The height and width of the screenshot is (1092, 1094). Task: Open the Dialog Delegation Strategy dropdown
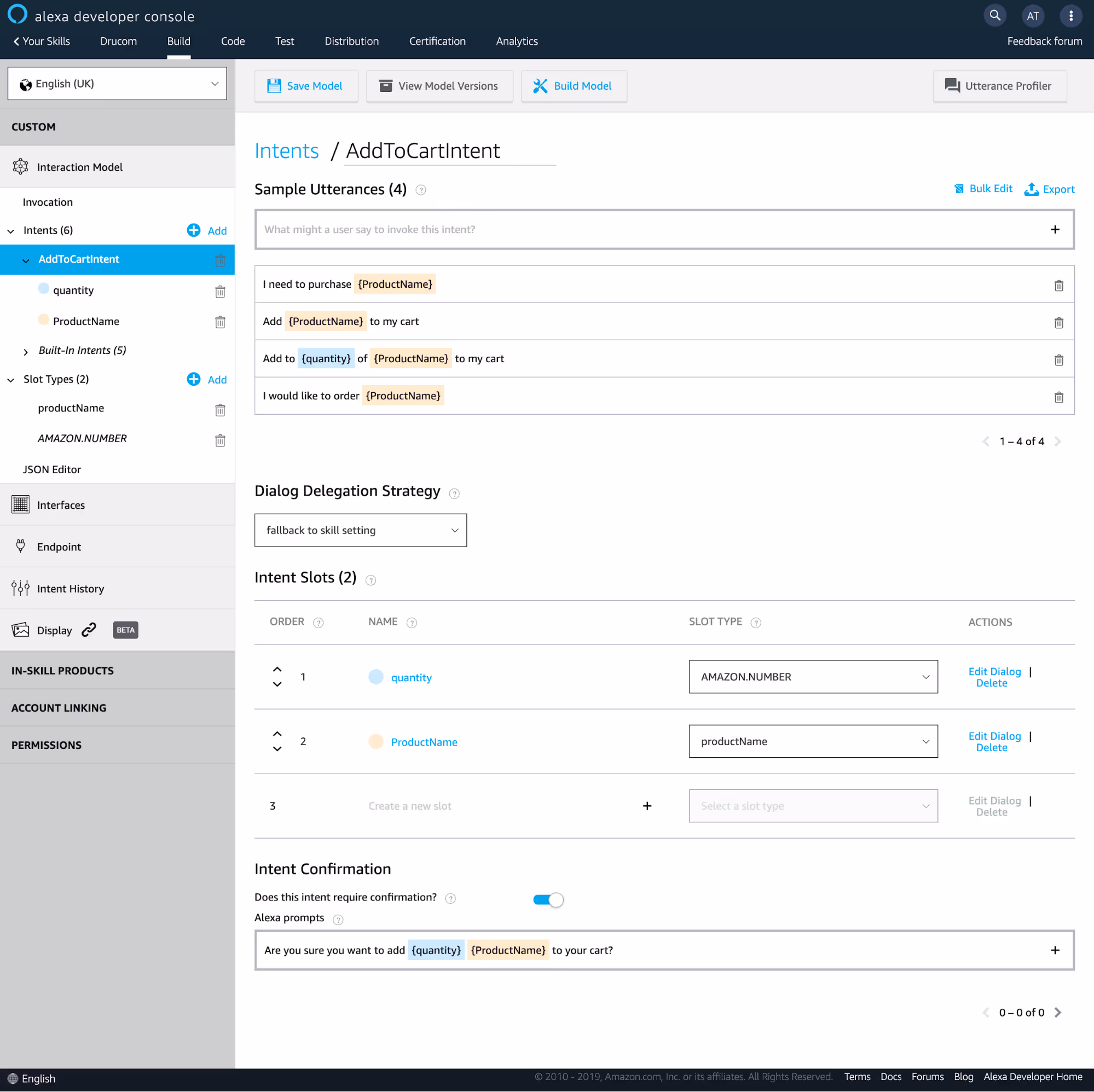point(361,531)
